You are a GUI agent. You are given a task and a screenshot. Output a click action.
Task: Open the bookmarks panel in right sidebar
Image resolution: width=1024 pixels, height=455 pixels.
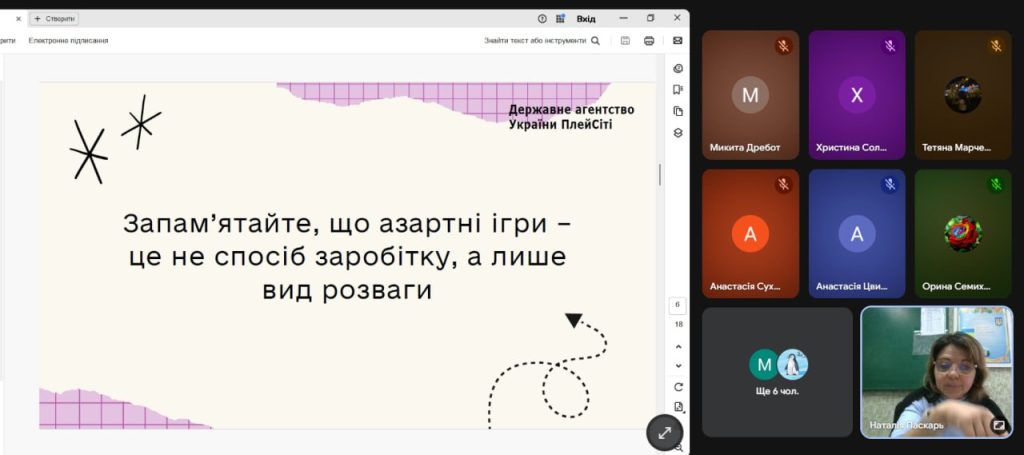pos(678,90)
